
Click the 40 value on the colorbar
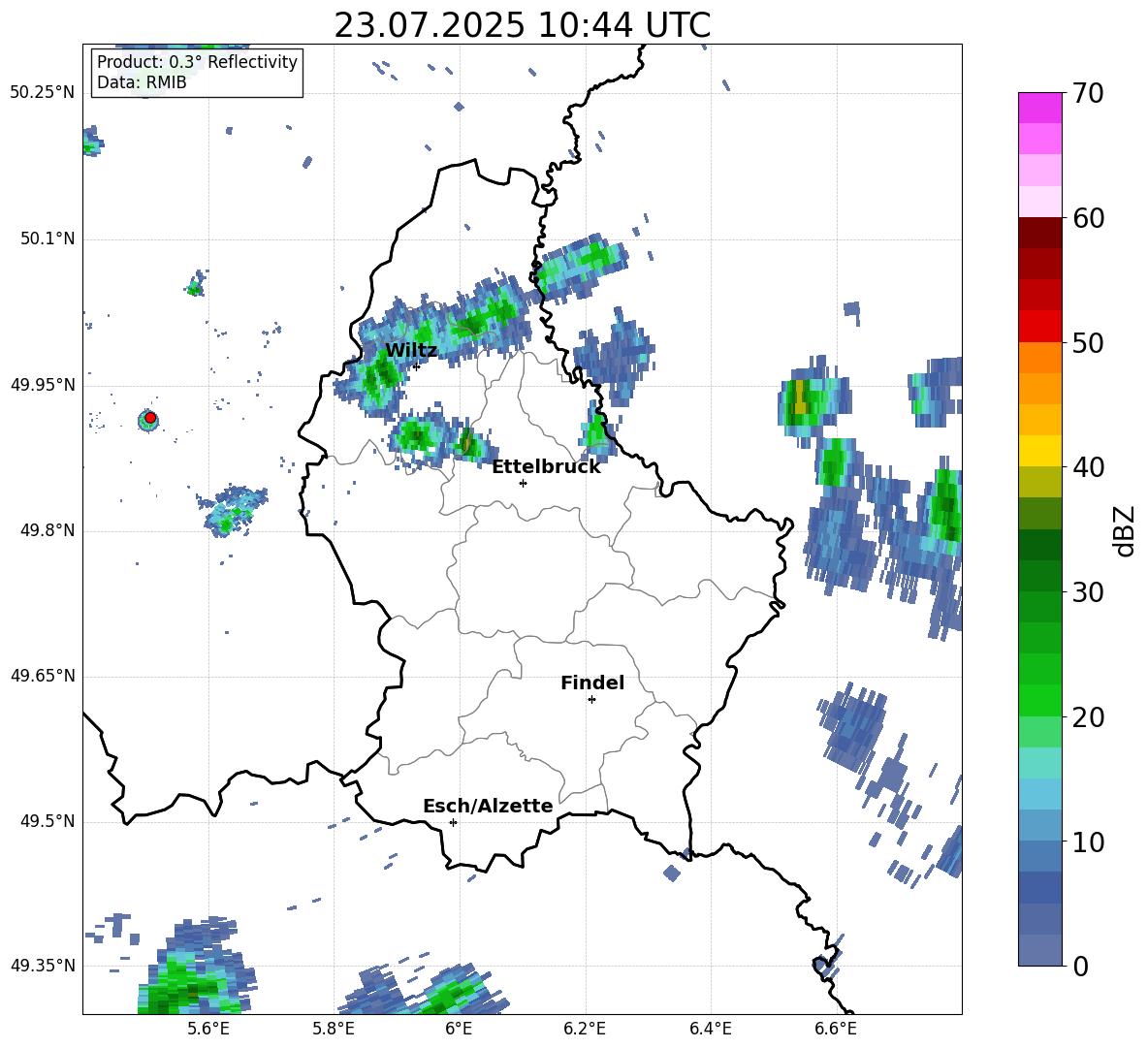tap(1087, 467)
